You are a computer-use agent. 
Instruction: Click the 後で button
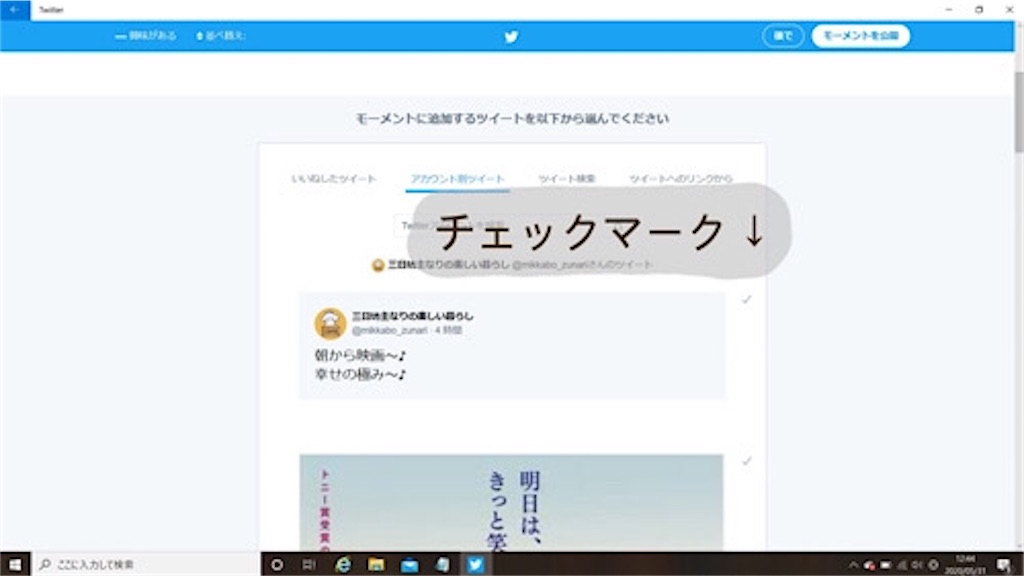783,36
